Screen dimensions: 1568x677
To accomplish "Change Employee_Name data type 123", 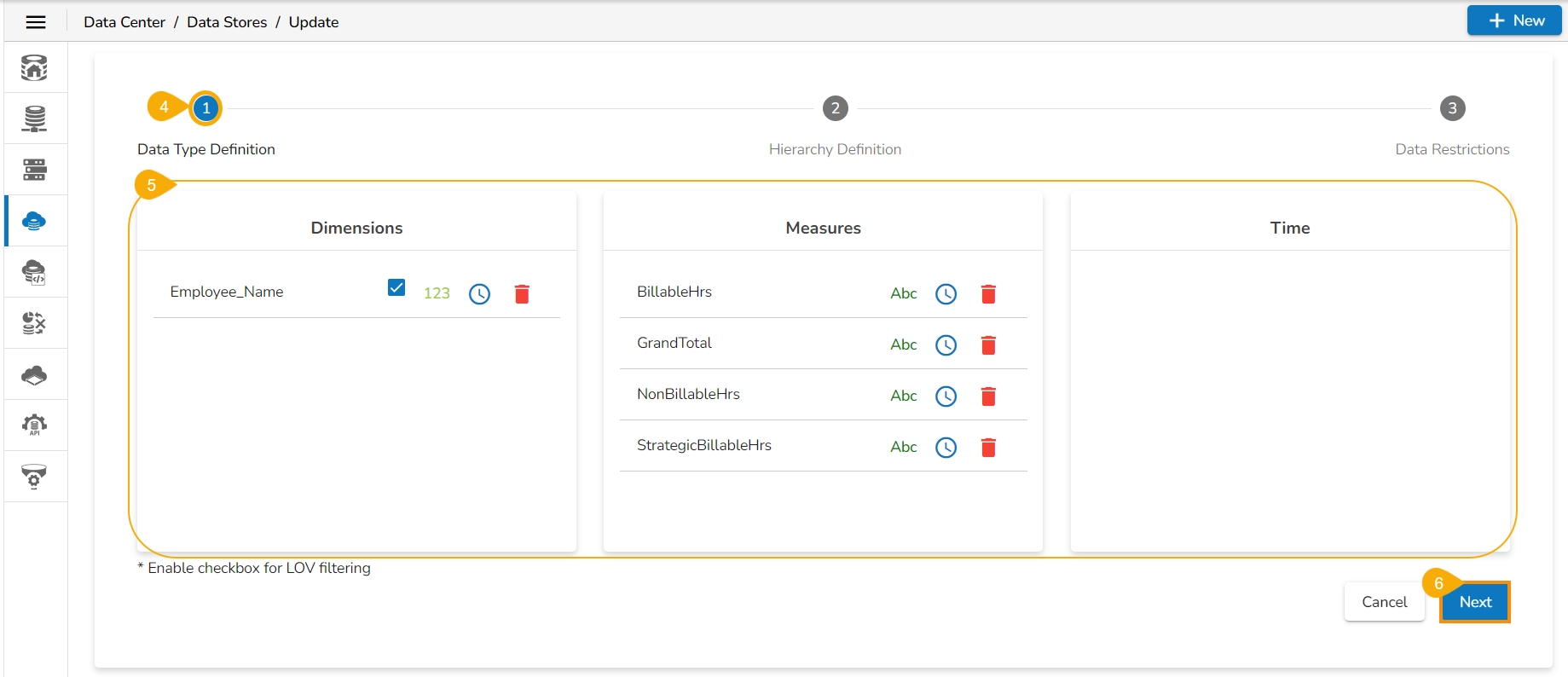I will tap(437, 293).
